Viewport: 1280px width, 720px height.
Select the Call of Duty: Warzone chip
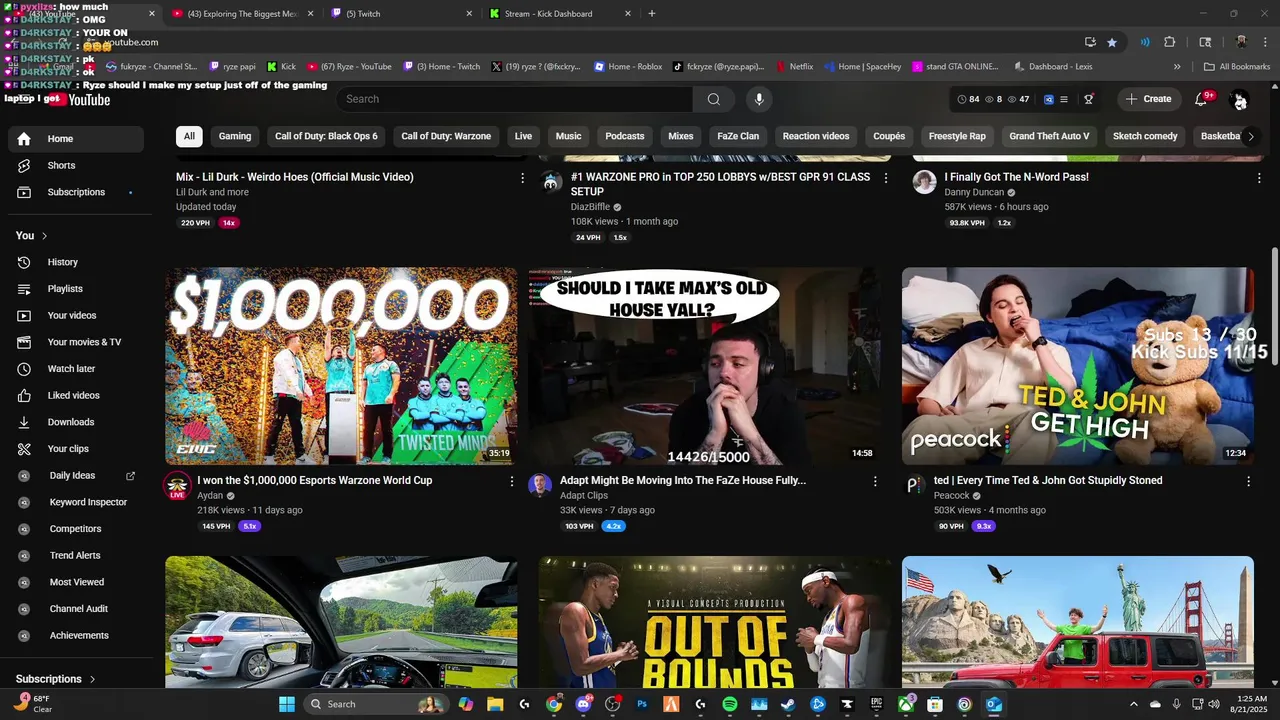pyautogui.click(x=446, y=136)
